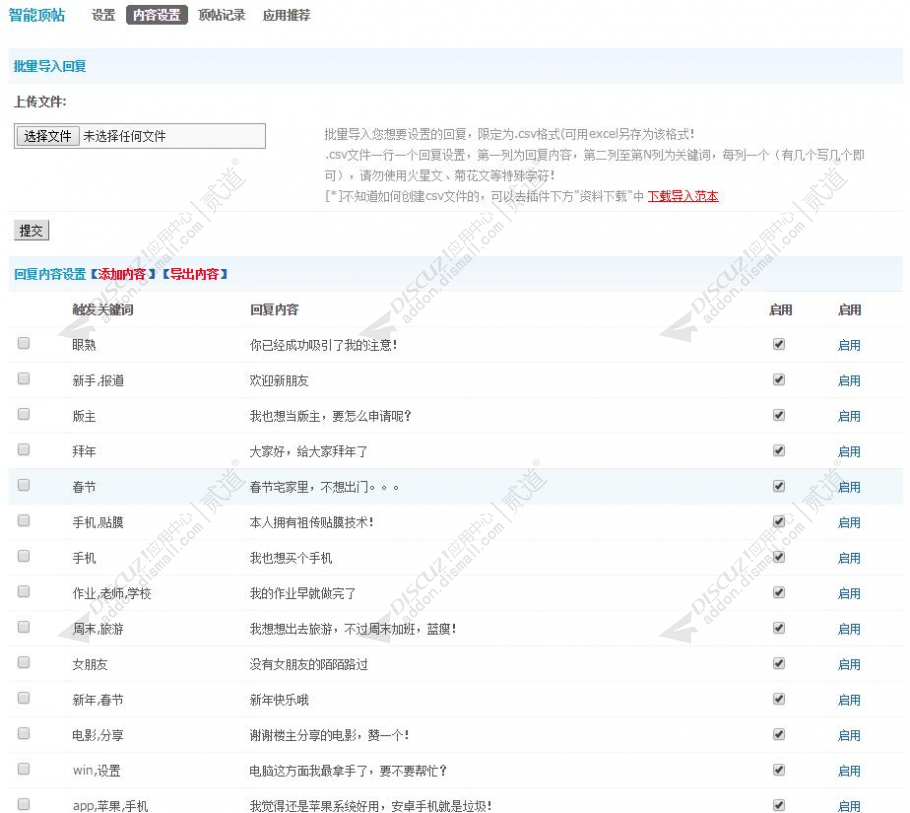The height and width of the screenshot is (813, 910).
Task: Click the 启用 link in 新手,报道 row
Action: coord(849,381)
